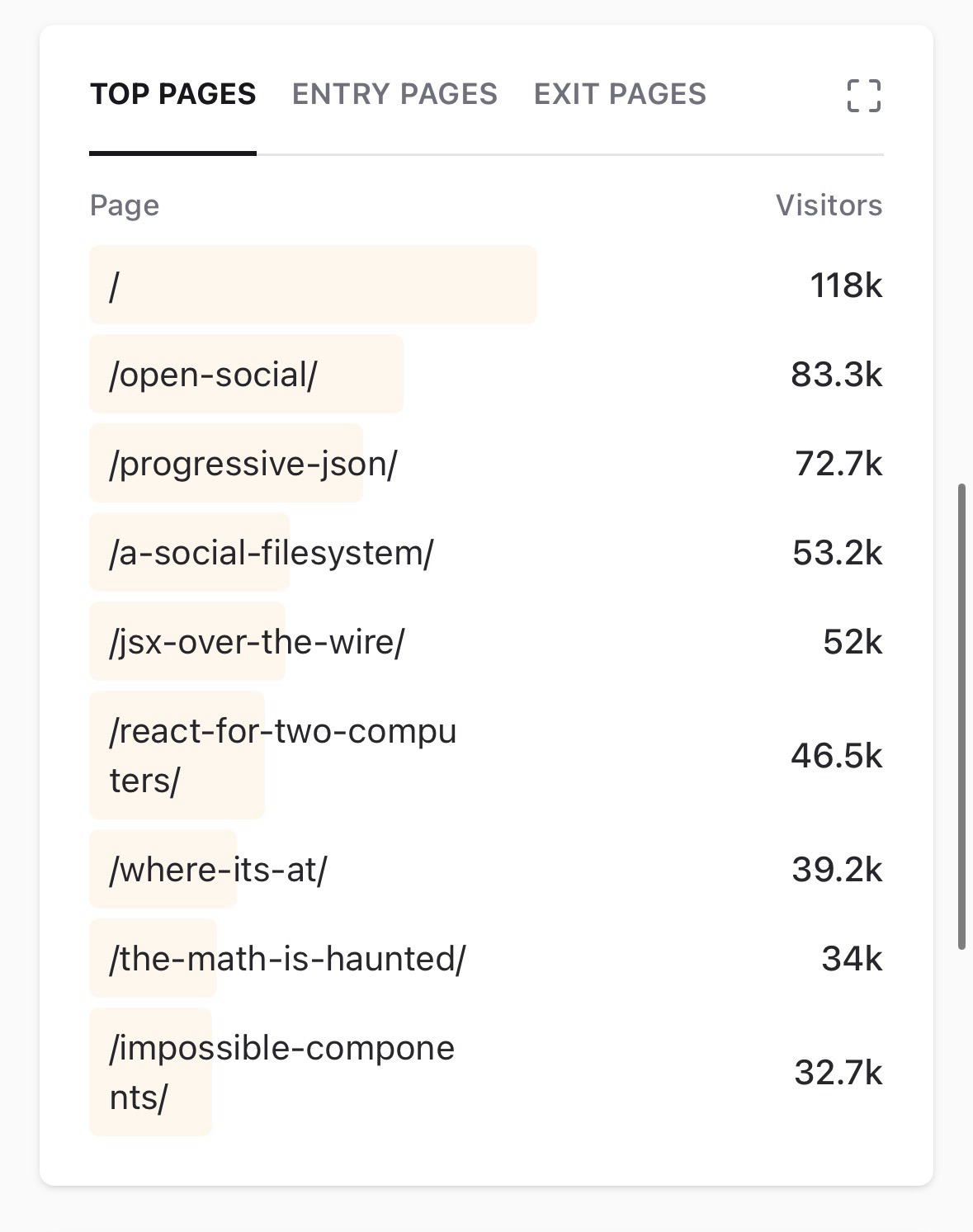Image resolution: width=973 pixels, height=1232 pixels.
Task: Click the 118k visitors count
Action: tap(846, 286)
